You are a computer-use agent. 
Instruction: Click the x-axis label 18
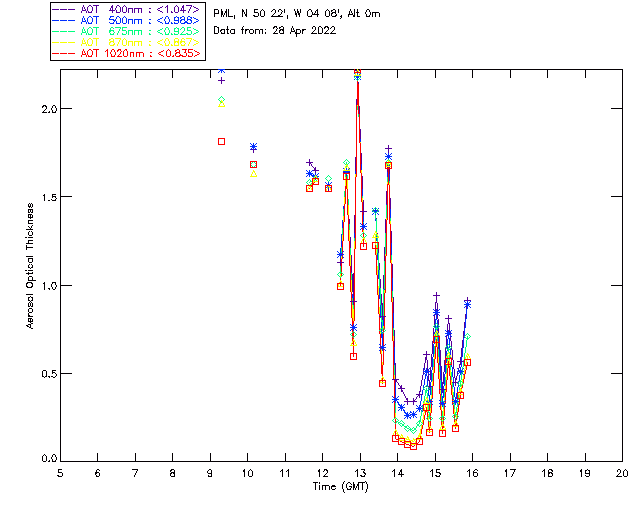[x=547, y=473]
